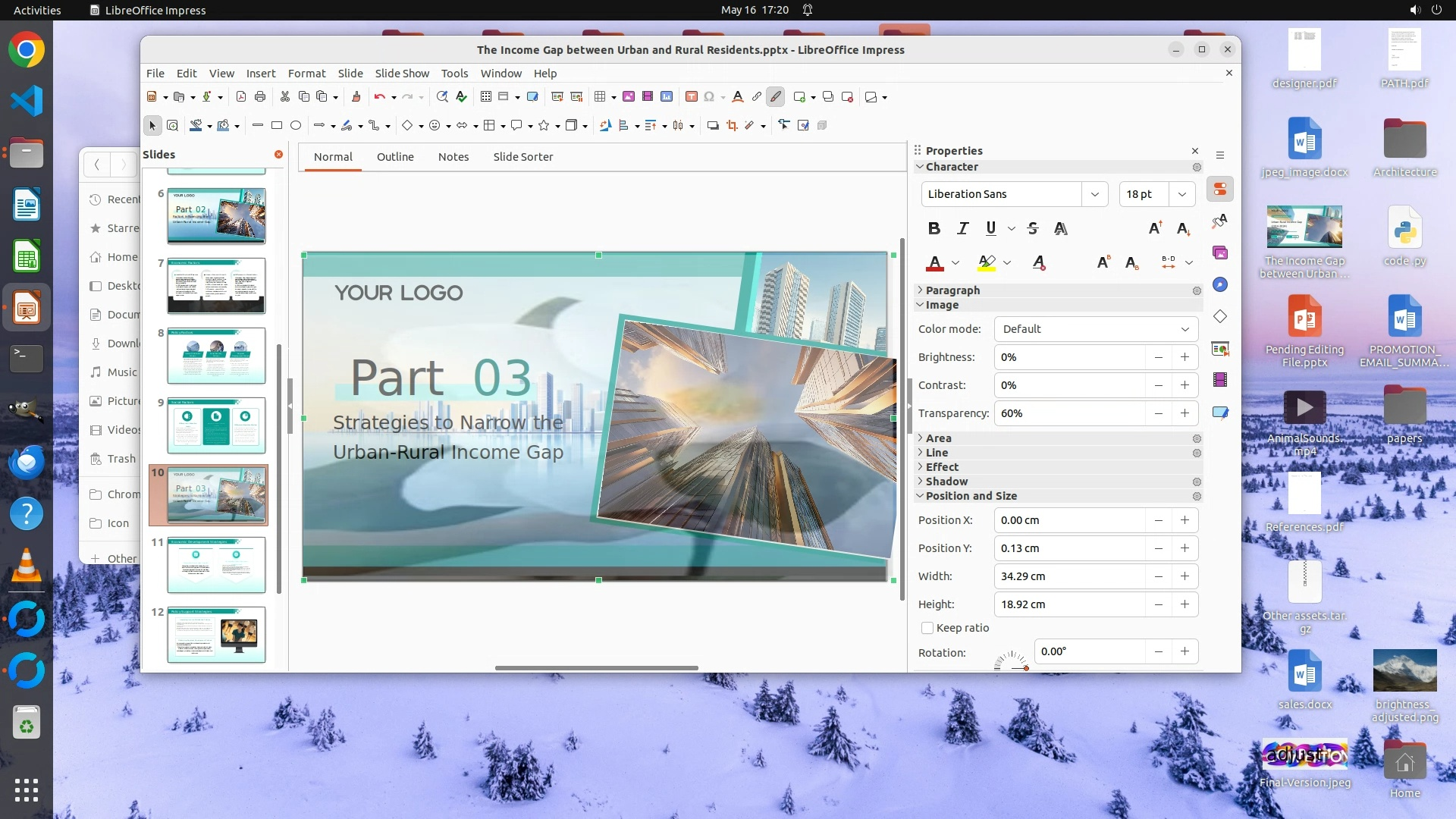Expand the Paragraph section
The height and width of the screenshot is (819, 1456).
[x=952, y=290]
